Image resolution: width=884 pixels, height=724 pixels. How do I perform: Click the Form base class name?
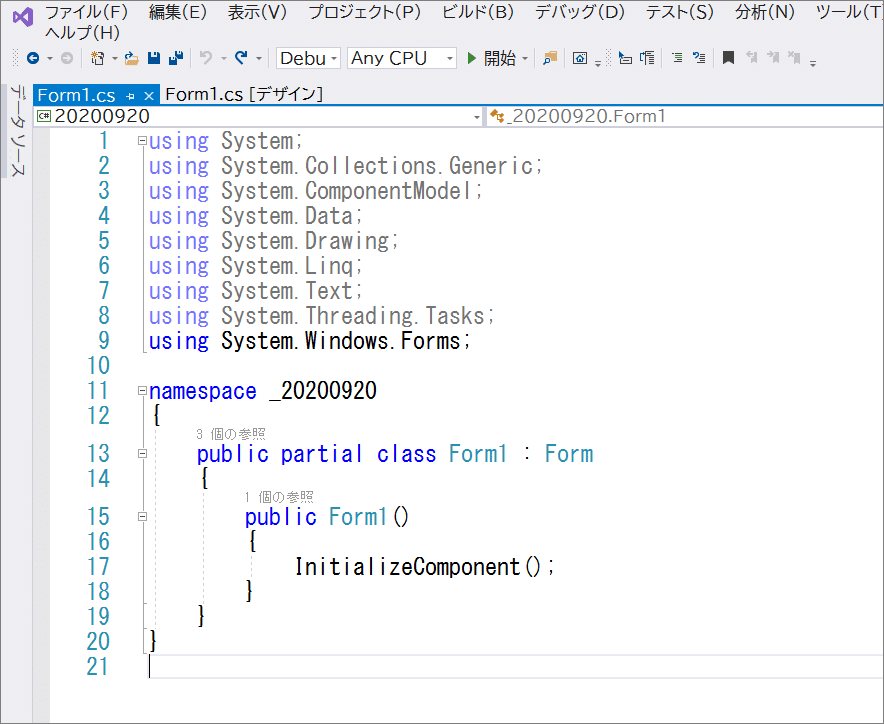pyautogui.click(x=569, y=454)
